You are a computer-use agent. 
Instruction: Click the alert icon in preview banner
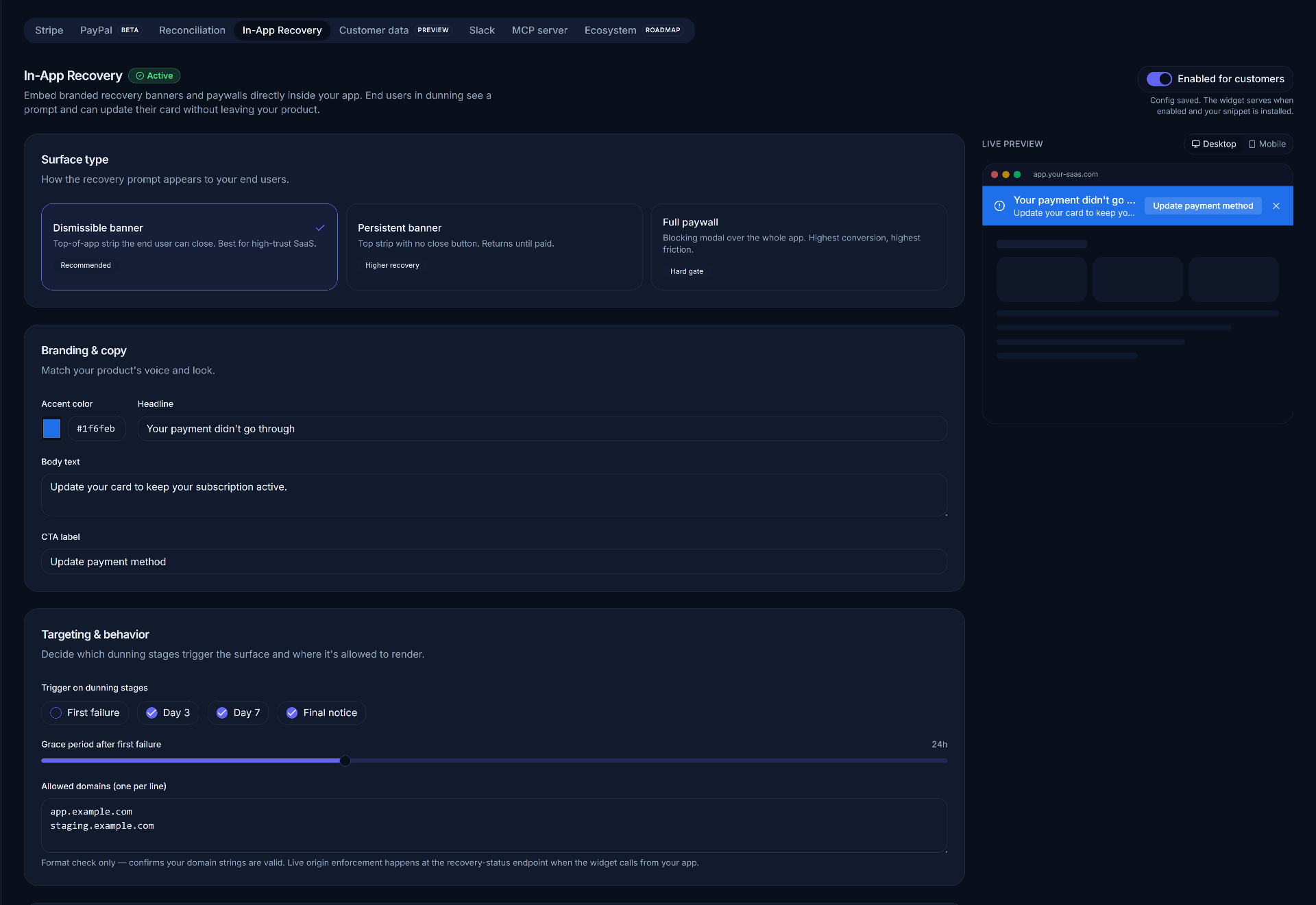[999, 206]
